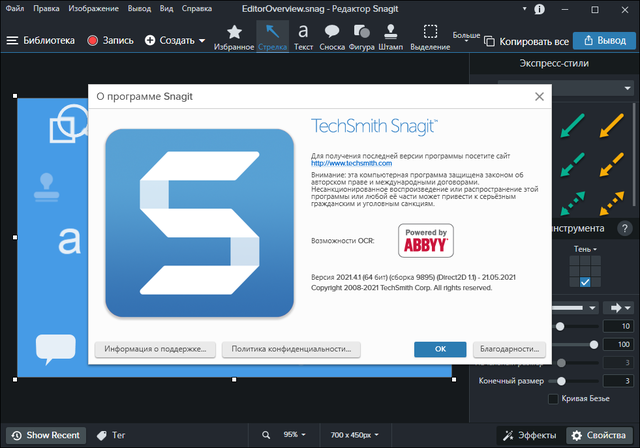Click the Properties (Свойства) button
The width and height of the screenshot is (640, 448).
click(x=600, y=435)
